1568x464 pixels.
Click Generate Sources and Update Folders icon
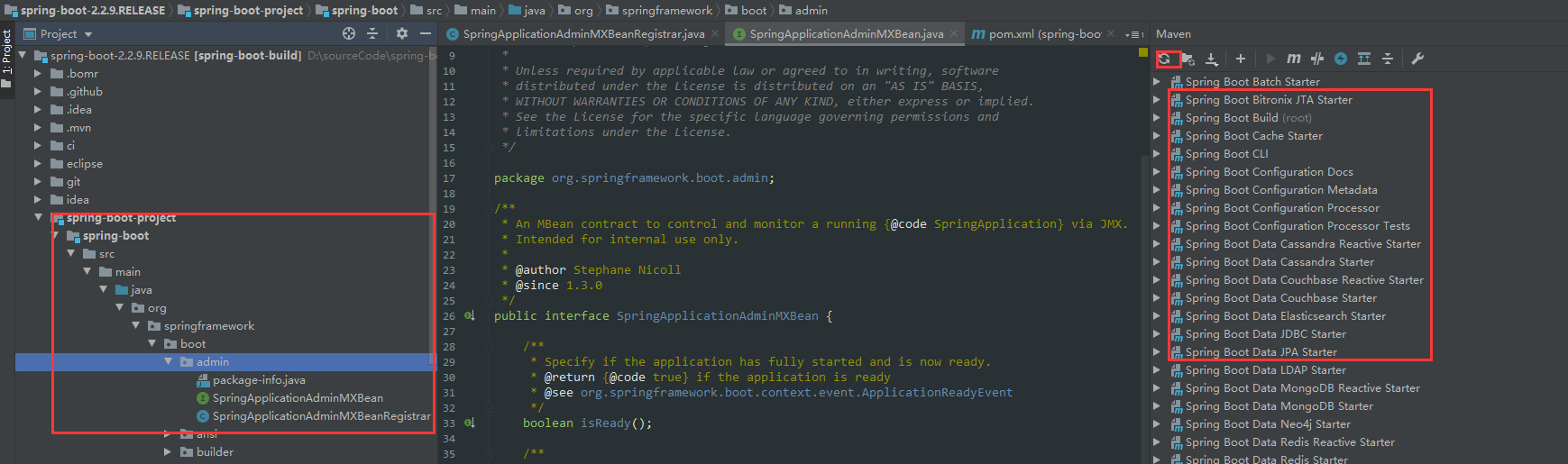point(1188,59)
